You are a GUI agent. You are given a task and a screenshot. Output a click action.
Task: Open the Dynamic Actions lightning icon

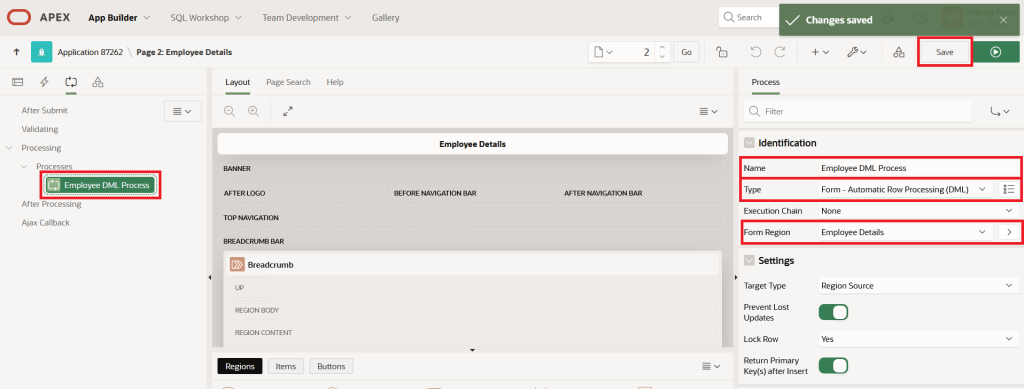(x=44, y=82)
